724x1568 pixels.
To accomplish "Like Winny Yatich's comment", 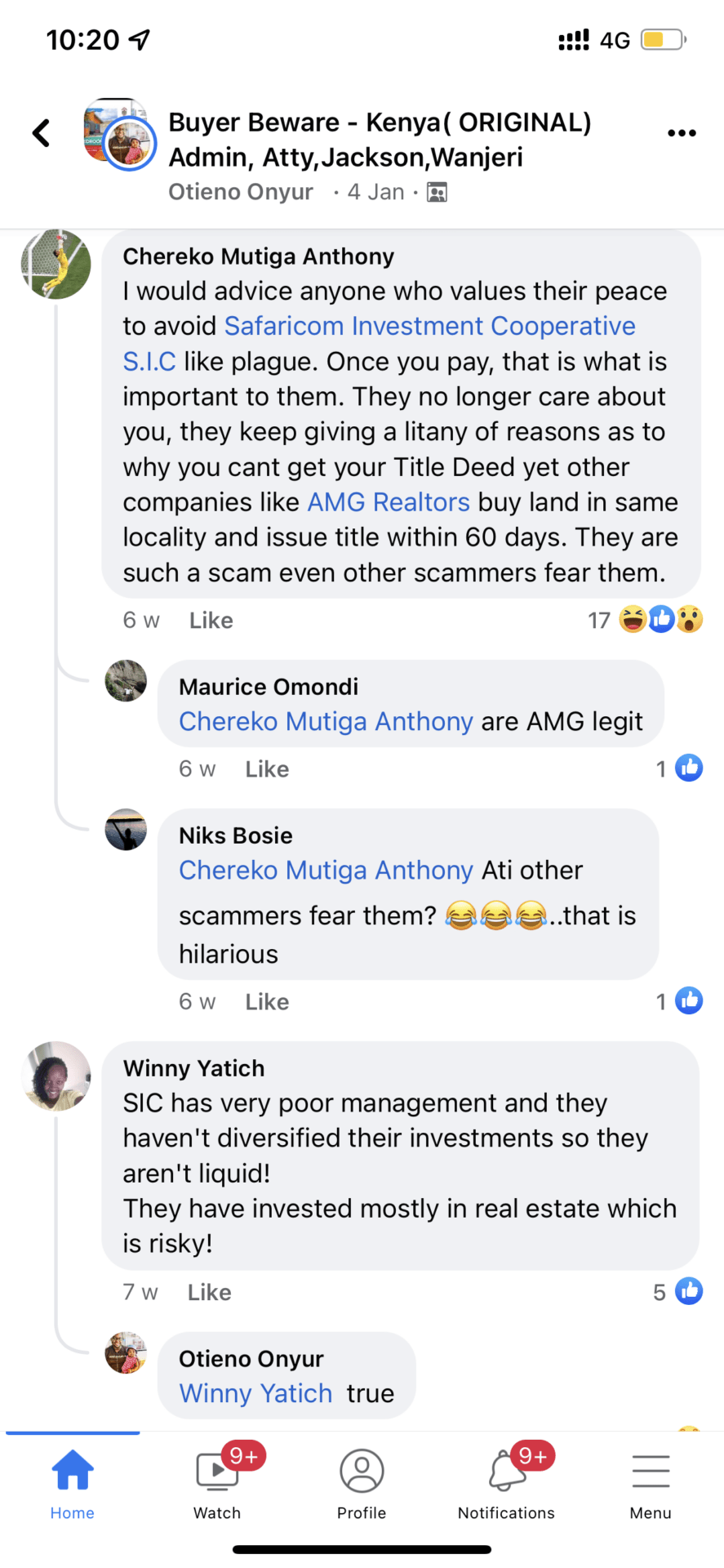I will (x=210, y=1292).
